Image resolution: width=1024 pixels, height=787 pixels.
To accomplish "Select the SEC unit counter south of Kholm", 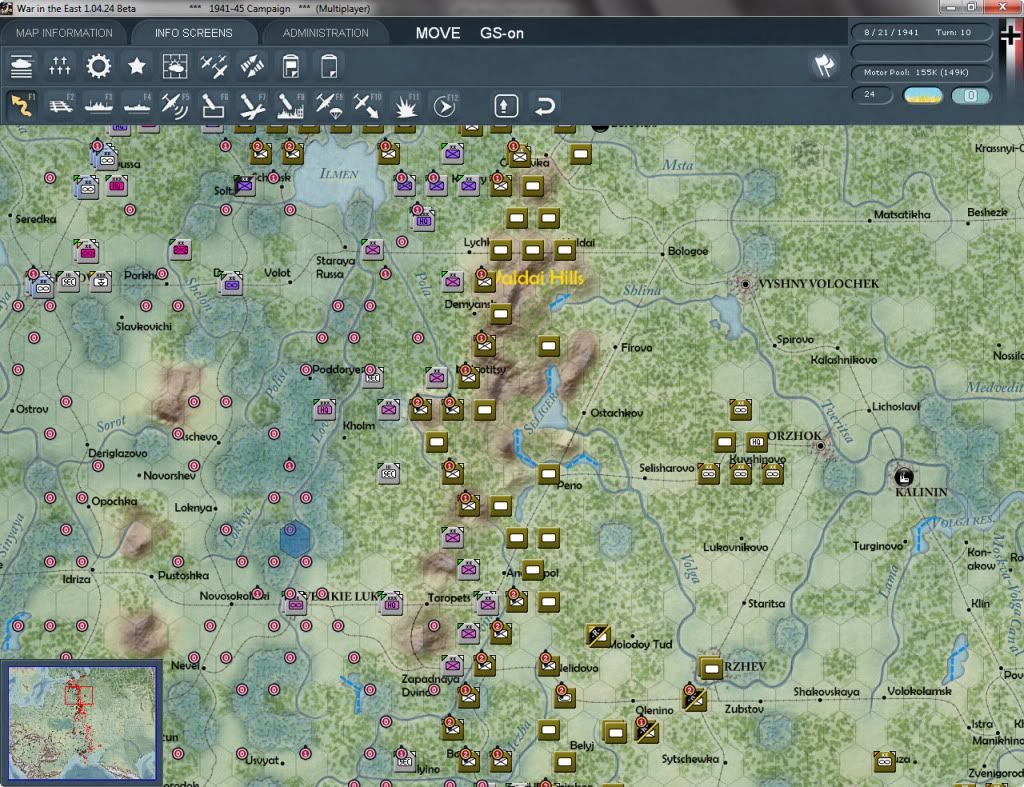I will (x=389, y=474).
